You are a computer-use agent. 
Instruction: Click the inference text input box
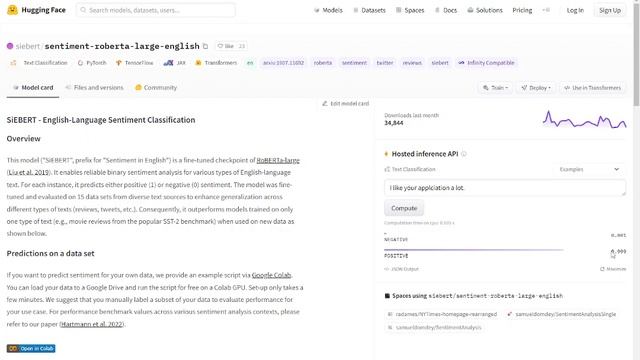click(505, 188)
